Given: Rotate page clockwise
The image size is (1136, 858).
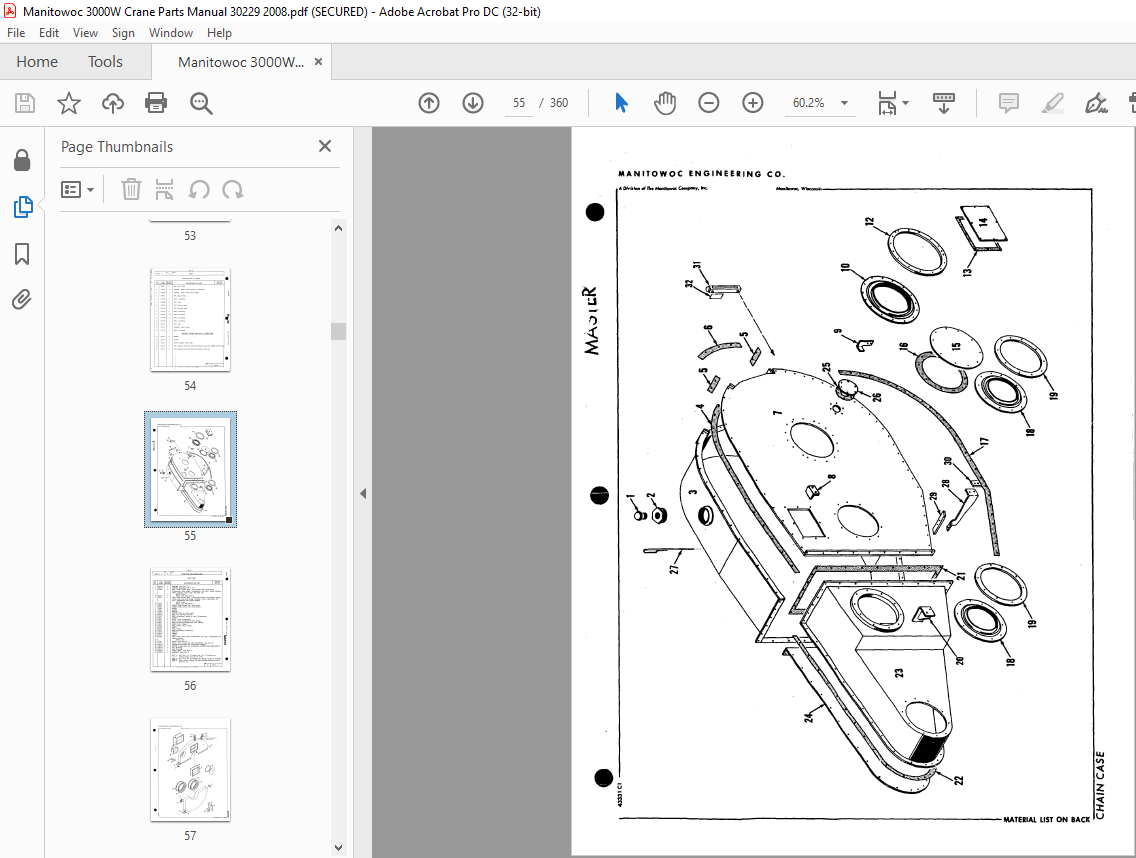Looking at the screenshot, I should coord(233,190).
